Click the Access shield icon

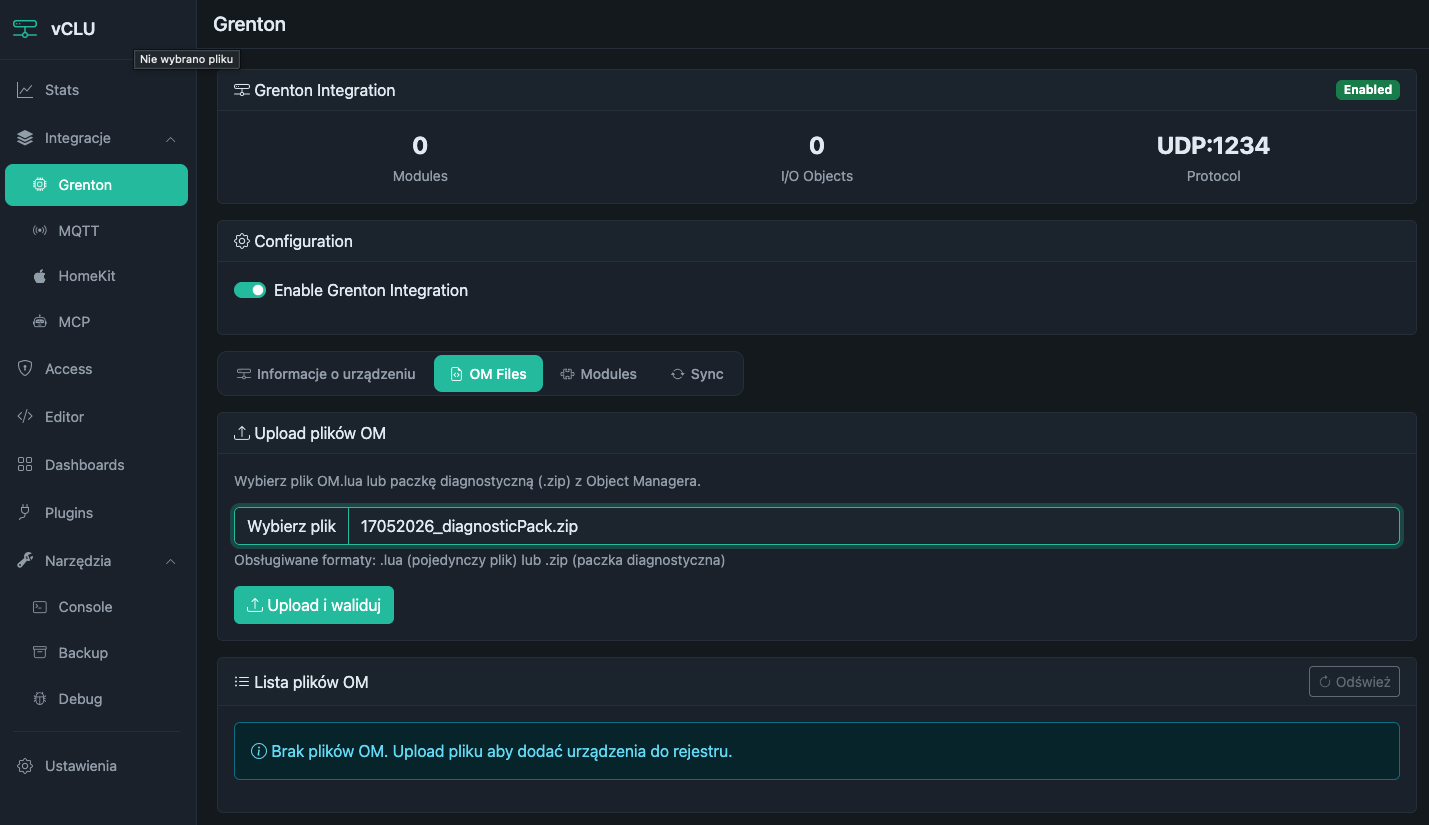pyautogui.click(x=25, y=369)
